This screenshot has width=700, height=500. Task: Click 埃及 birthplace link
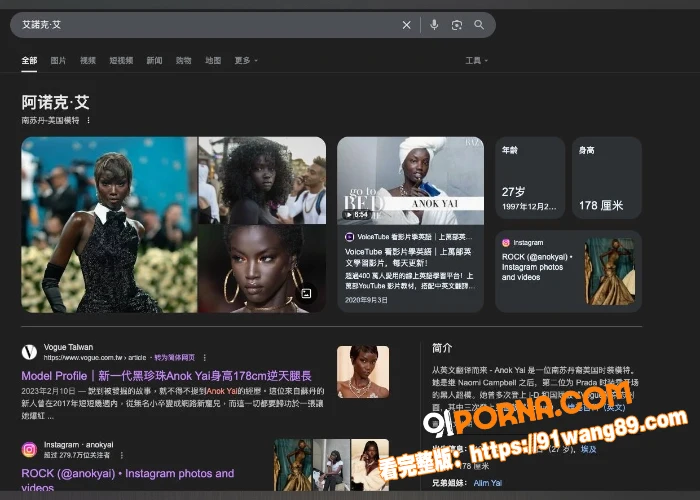pos(588,449)
